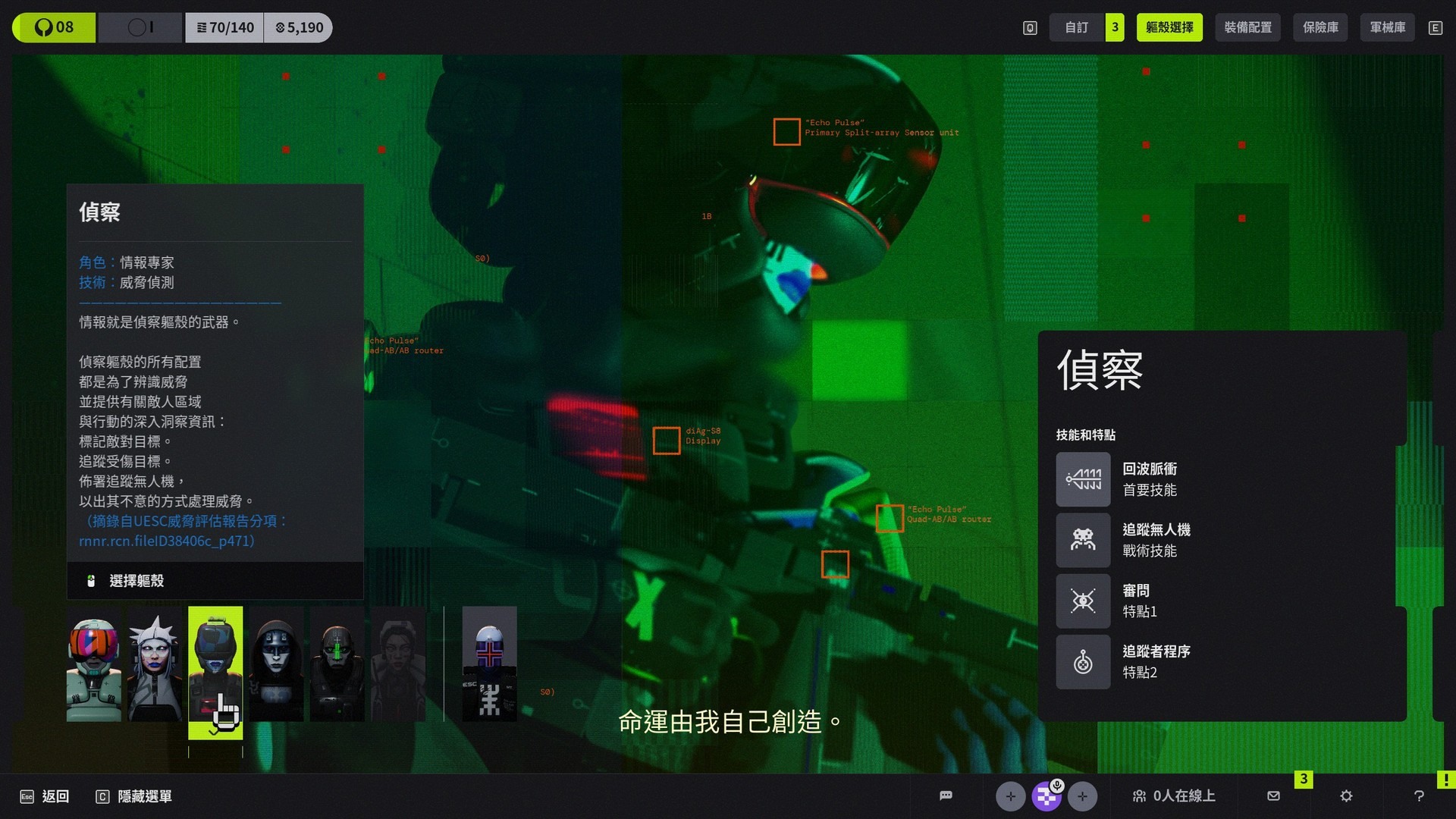The width and height of the screenshot is (1456, 819).
Task: Add squad member with left plus slot
Action: click(1010, 795)
